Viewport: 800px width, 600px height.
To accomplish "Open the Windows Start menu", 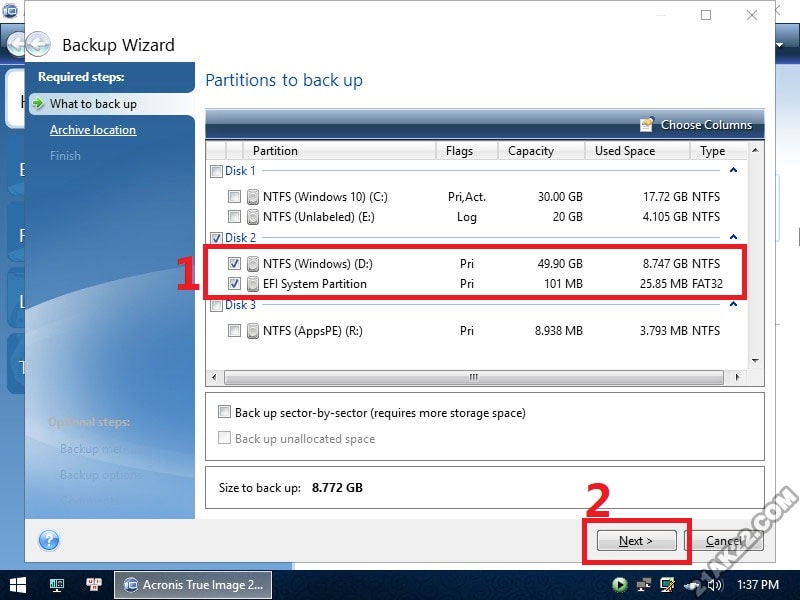I will [x=17, y=585].
